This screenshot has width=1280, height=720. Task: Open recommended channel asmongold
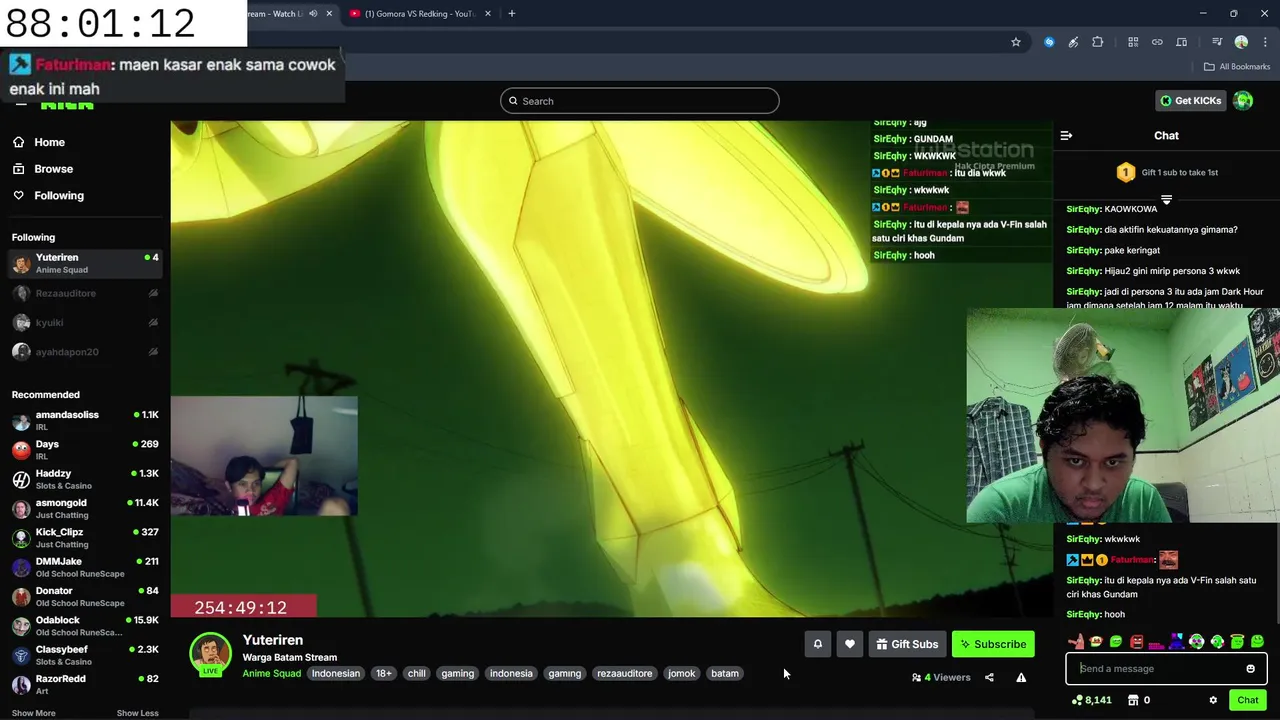tap(84, 508)
